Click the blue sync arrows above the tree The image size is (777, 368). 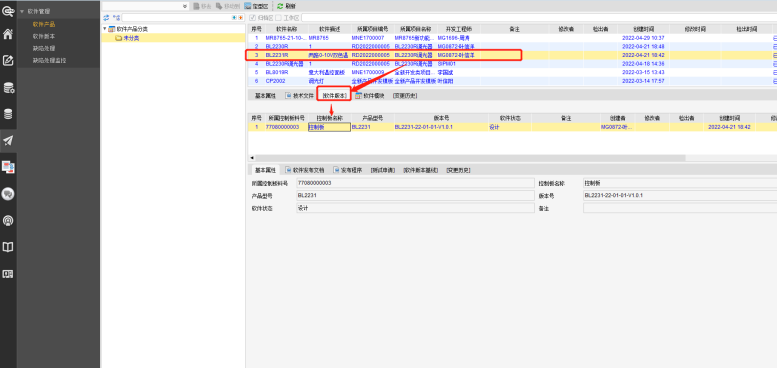pos(106,17)
